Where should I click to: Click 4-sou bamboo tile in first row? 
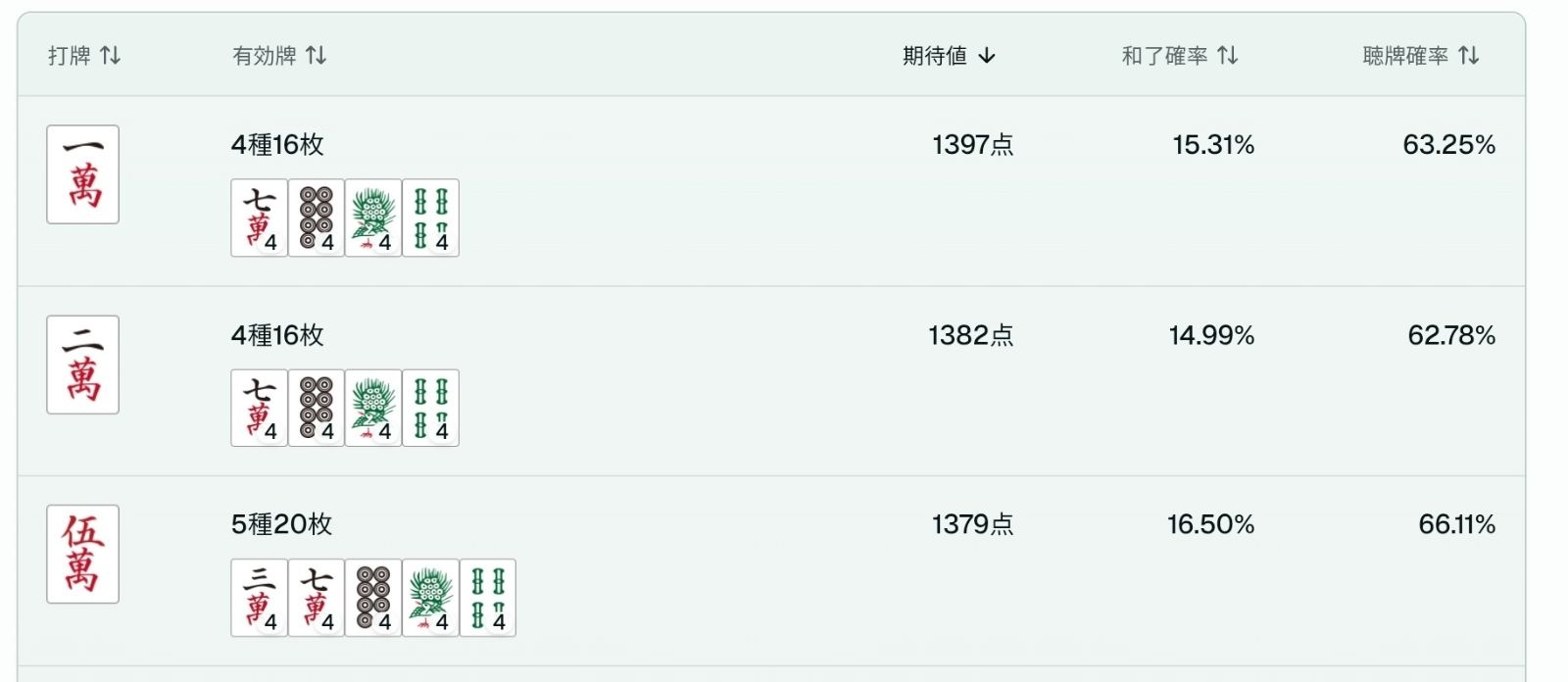tap(430, 218)
